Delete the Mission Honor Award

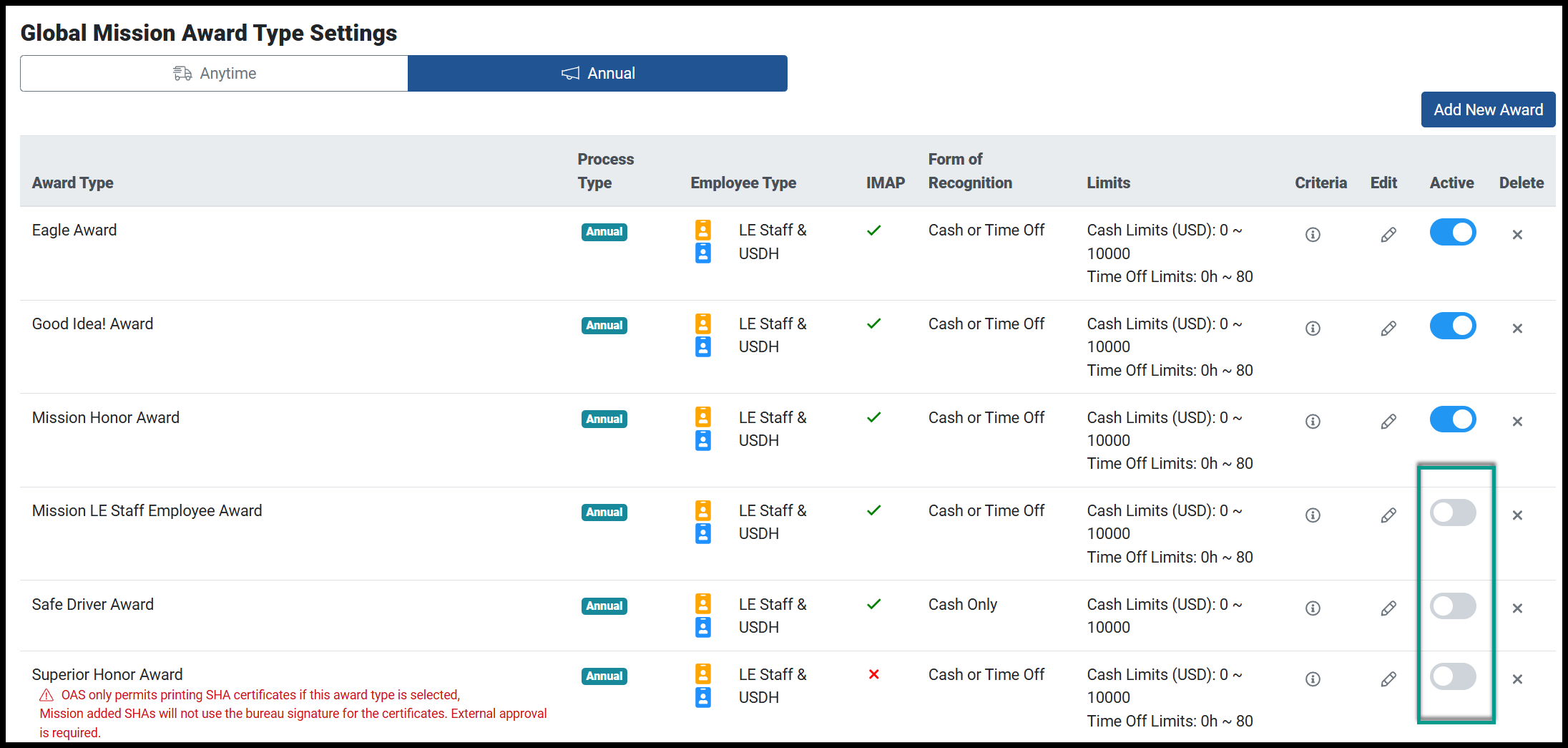tap(1517, 421)
